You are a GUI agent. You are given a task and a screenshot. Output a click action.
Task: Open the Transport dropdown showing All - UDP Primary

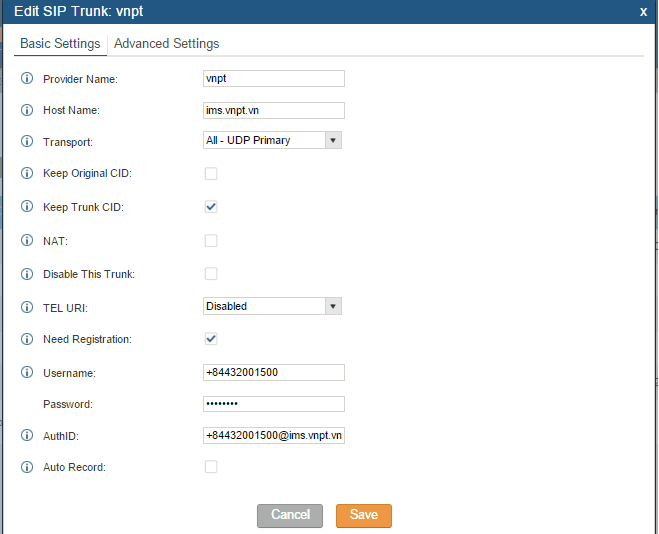(272, 140)
